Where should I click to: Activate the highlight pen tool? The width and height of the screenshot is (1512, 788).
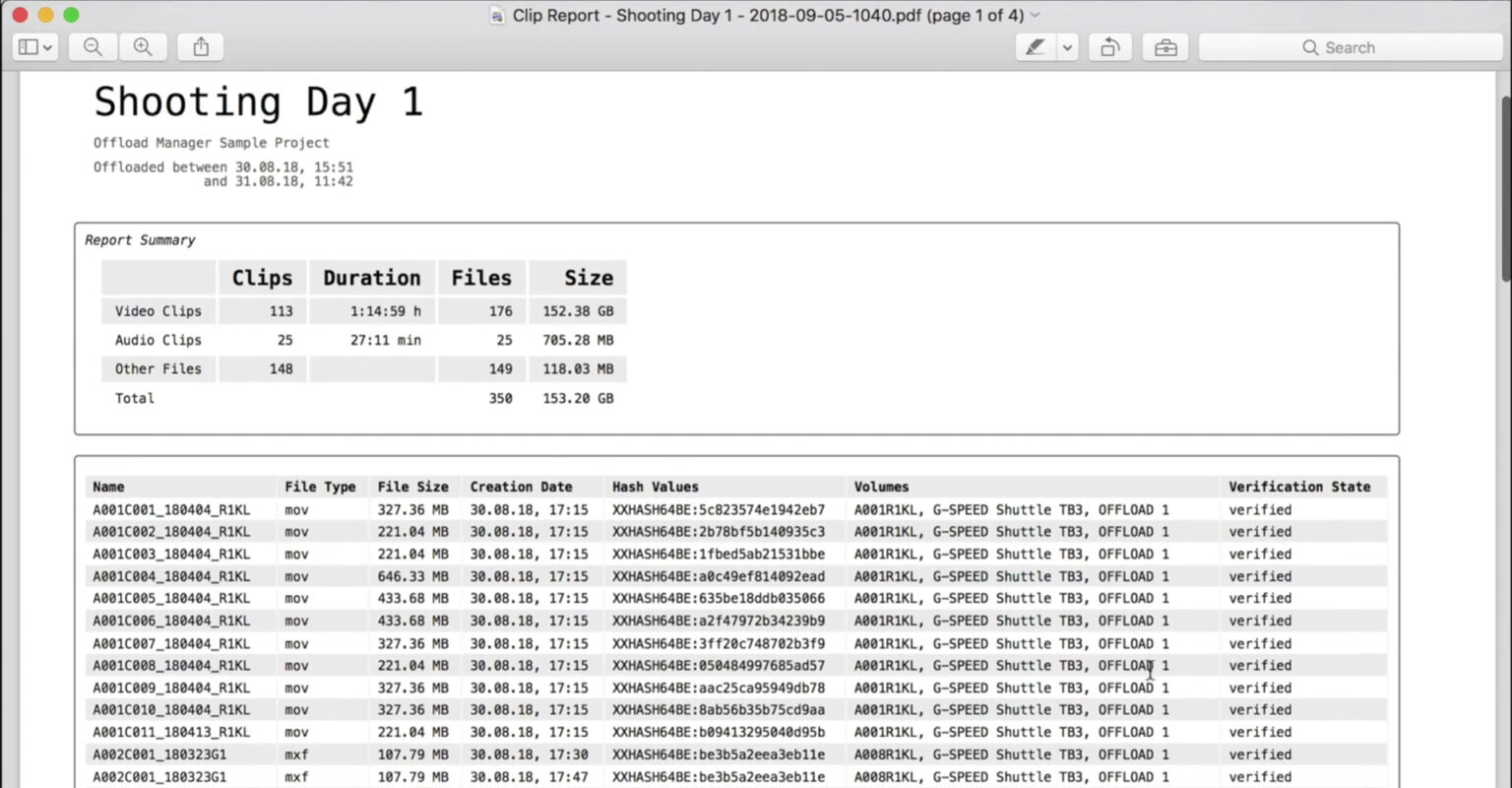(x=1036, y=47)
